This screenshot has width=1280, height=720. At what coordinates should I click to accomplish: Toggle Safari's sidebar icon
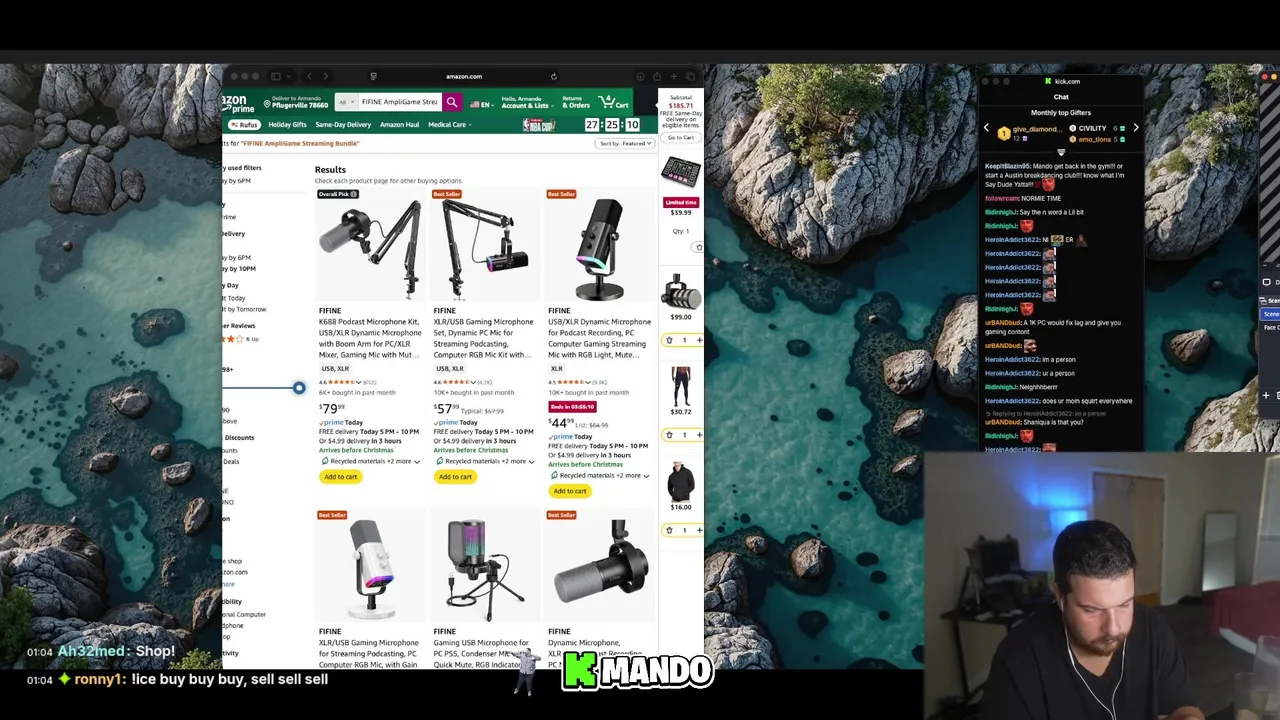276,76
